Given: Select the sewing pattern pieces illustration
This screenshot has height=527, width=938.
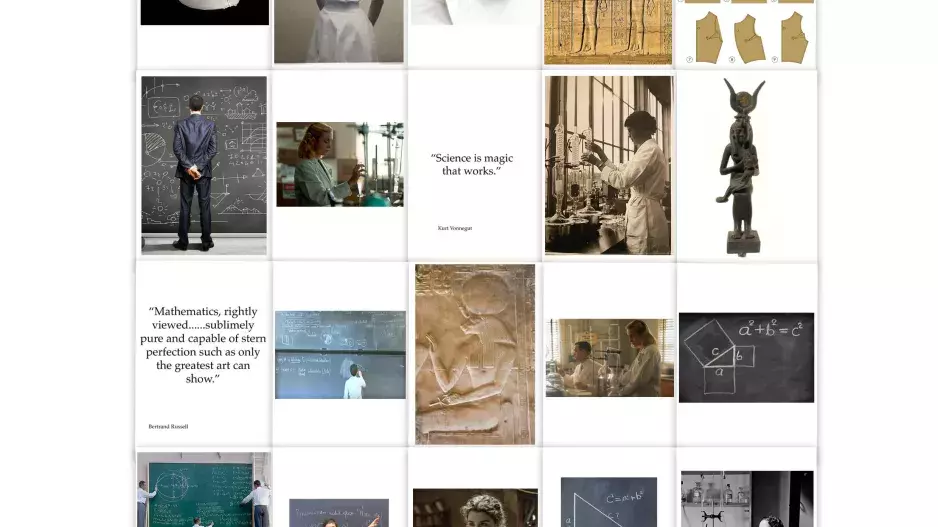Looking at the screenshot, I should point(747,32).
